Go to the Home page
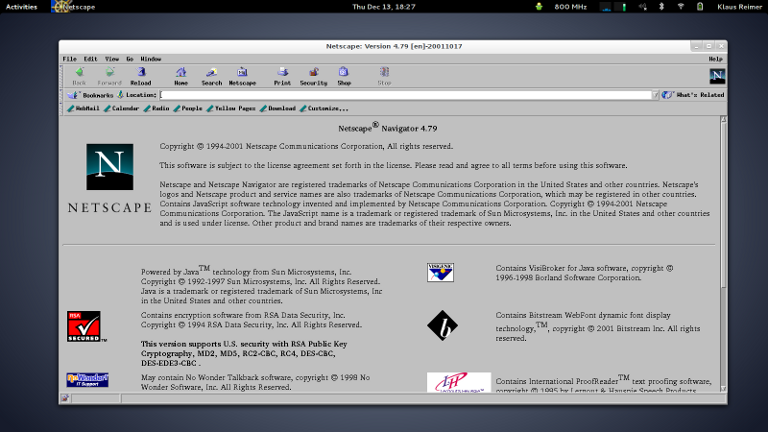 181,76
